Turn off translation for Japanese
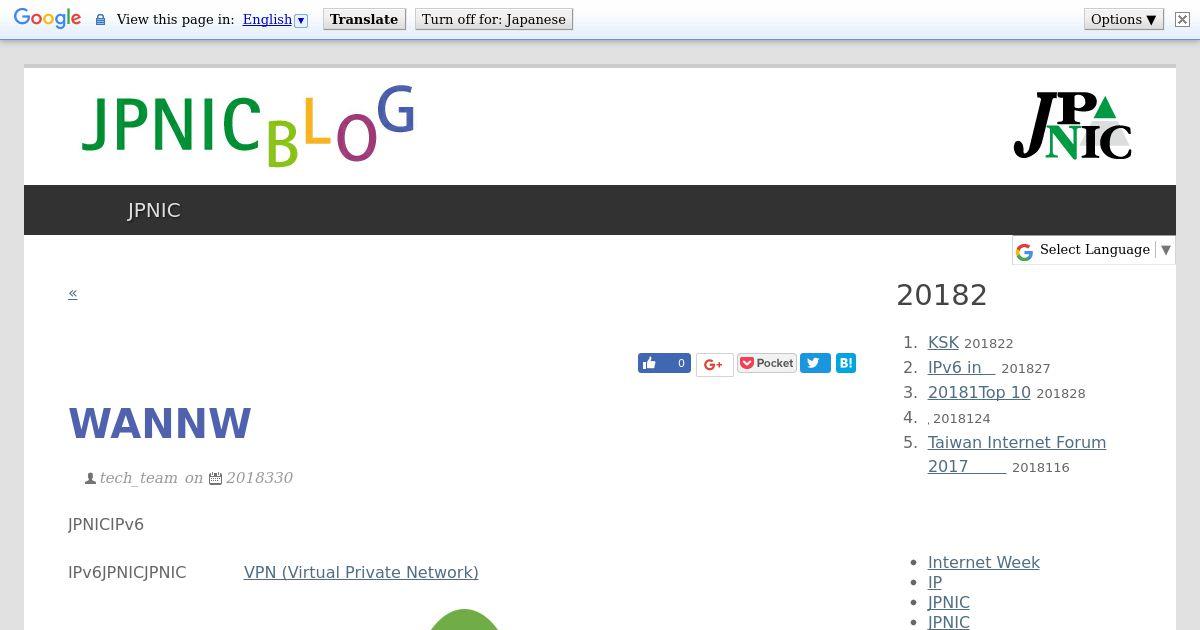This screenshot has width=1200, height=630. click(494, 19)
